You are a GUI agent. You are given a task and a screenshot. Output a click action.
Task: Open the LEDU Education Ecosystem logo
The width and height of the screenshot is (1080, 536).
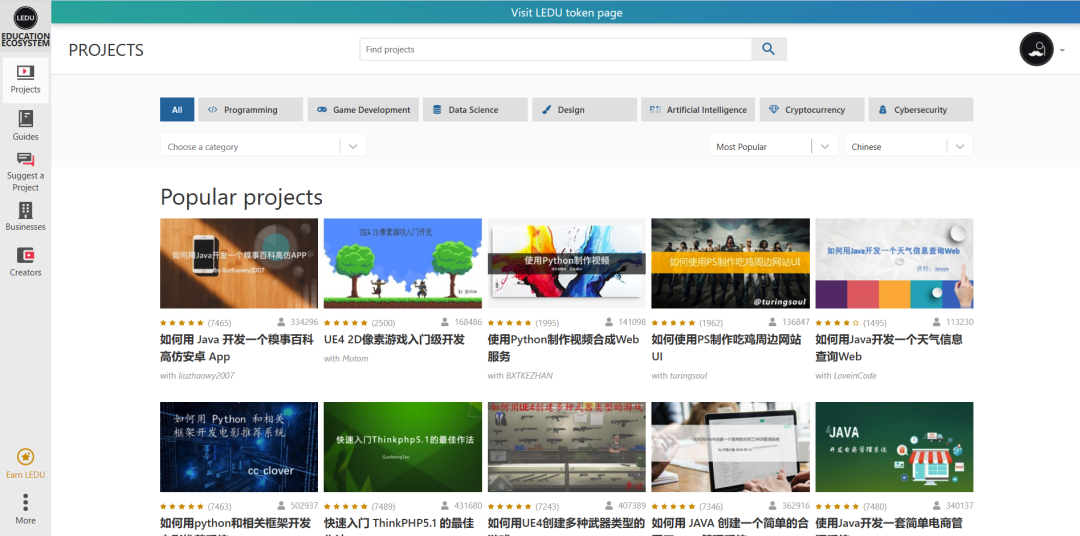25,25
